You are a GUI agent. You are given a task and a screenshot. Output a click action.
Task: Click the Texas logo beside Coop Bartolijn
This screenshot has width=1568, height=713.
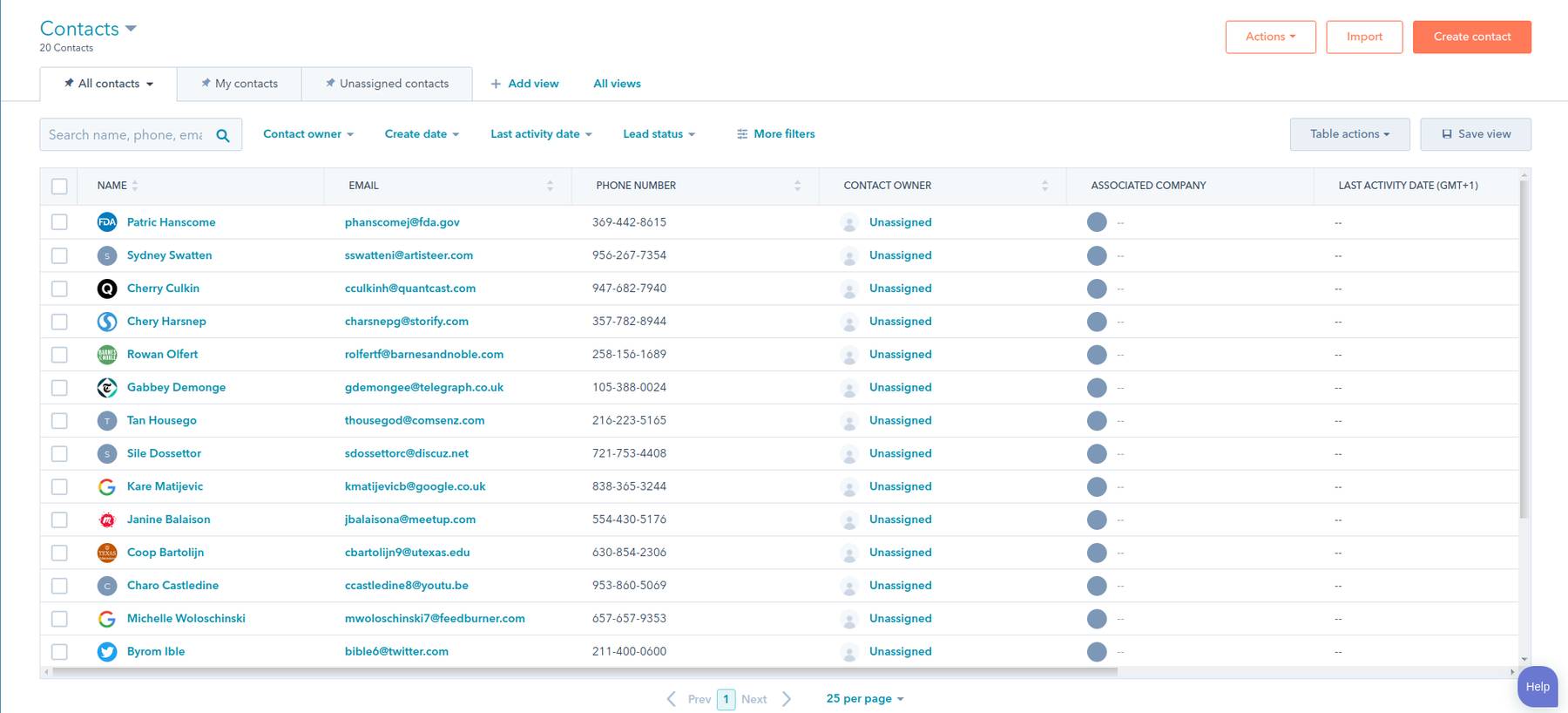pyautogui.click(x=107, y=553)
